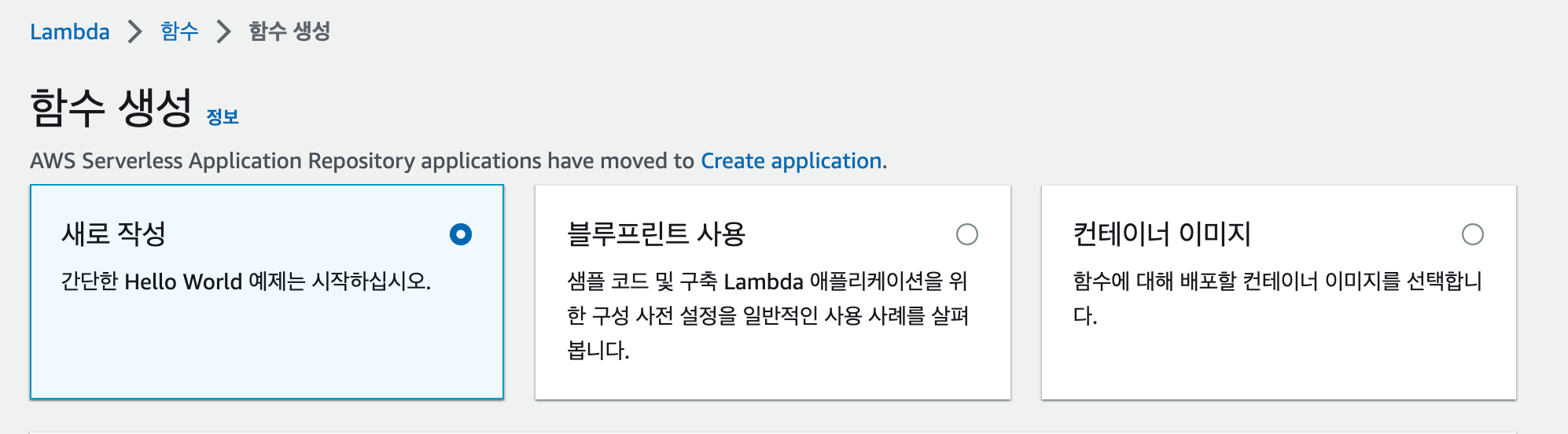Click the Hello World description text
The width and height of the screenshot is (1568, 434).
(x=246, y=281)
